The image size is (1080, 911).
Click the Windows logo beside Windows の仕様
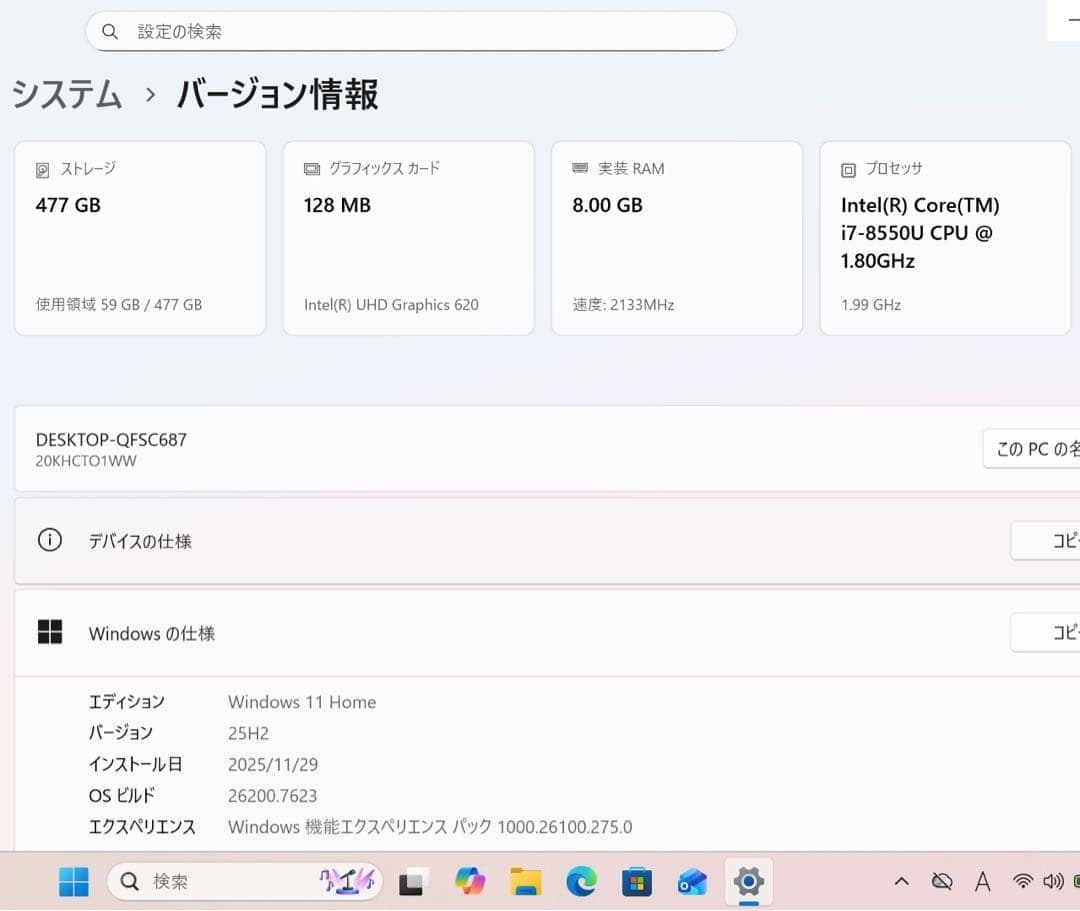tap(51, 632)
